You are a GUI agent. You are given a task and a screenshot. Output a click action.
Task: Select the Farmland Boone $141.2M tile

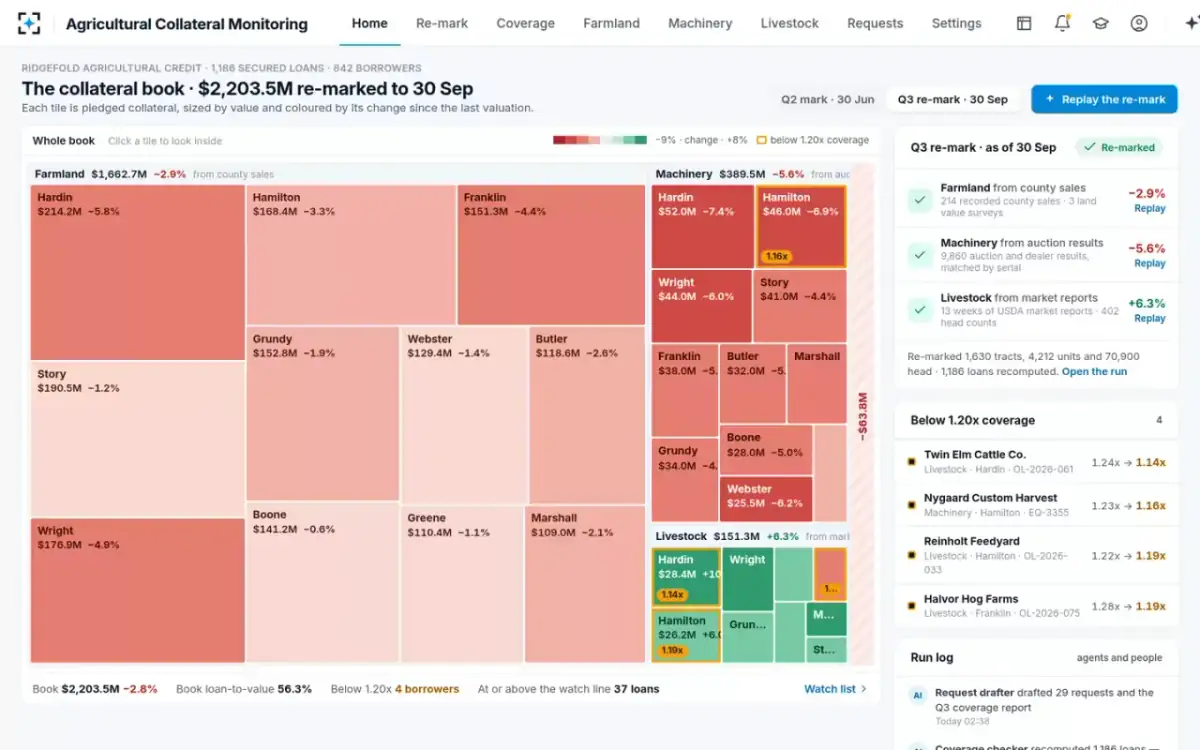pos(323,583)
